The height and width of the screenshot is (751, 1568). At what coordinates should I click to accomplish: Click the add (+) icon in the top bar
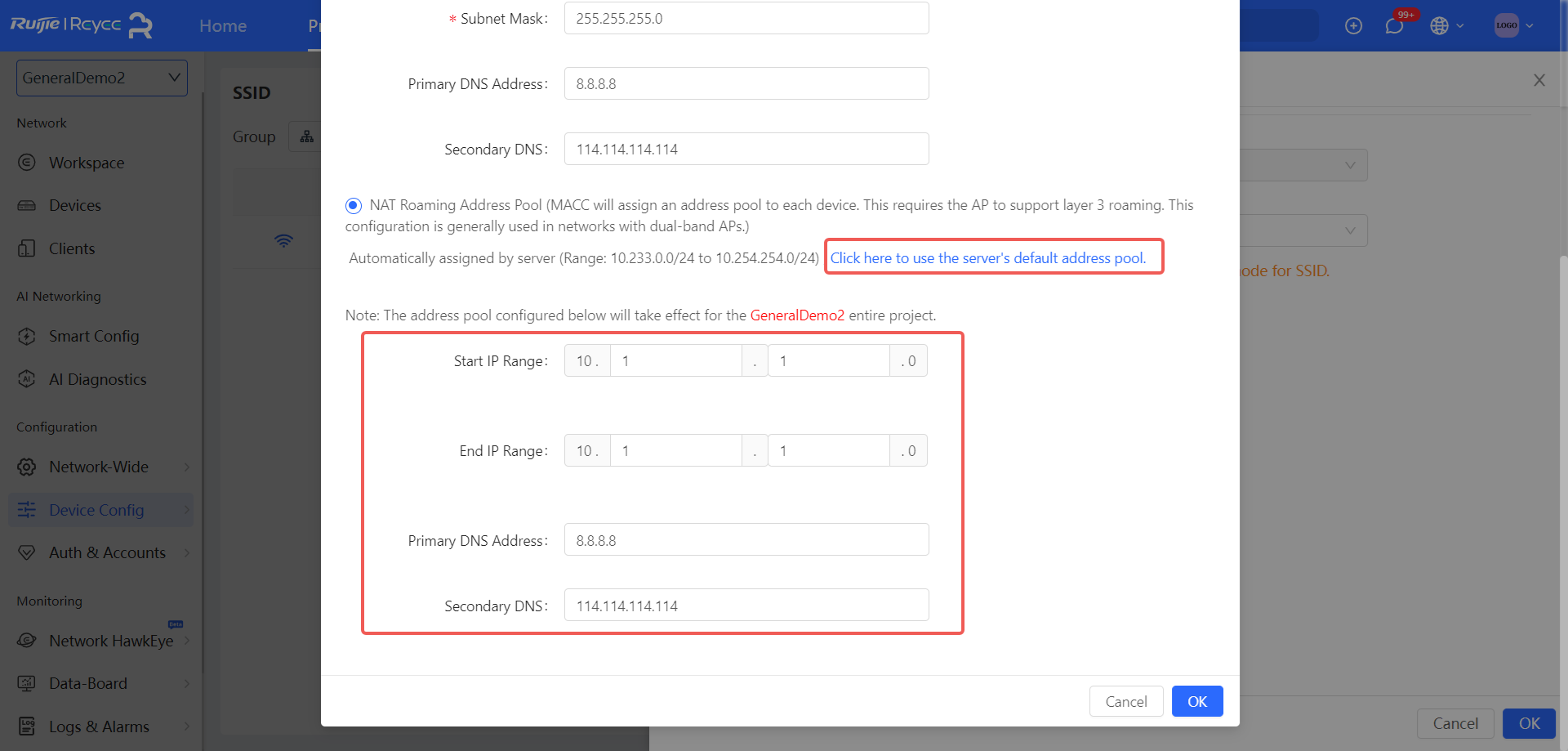point(1354,25)
